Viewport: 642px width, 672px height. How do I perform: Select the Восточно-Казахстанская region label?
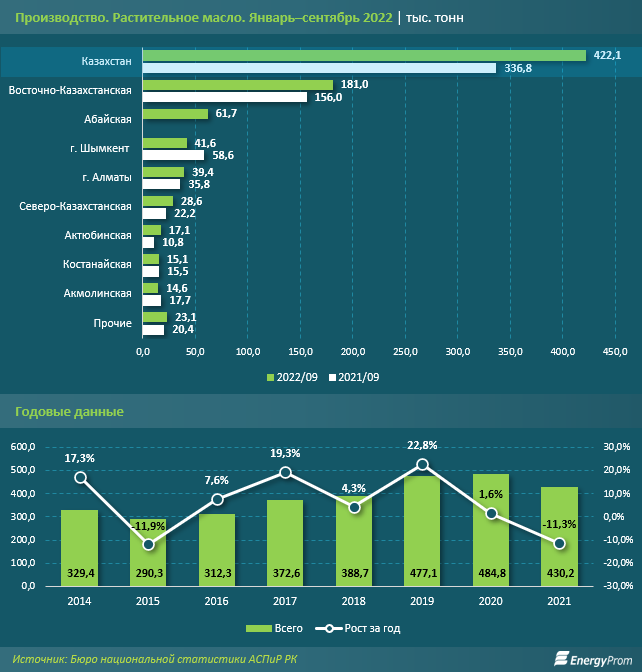coord(70,91)
